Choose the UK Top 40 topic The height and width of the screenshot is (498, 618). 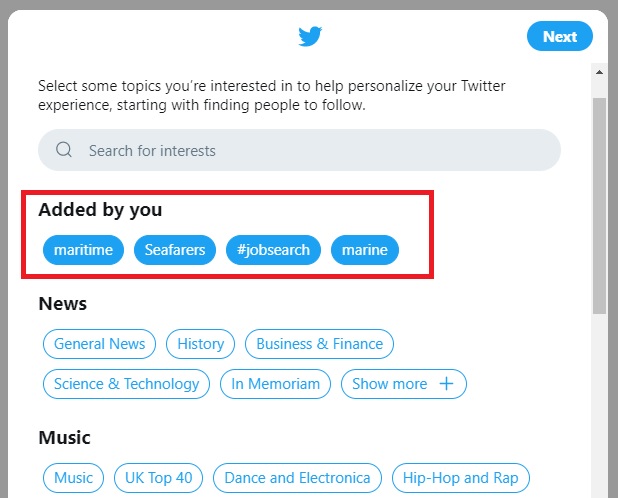pos(159,478)
